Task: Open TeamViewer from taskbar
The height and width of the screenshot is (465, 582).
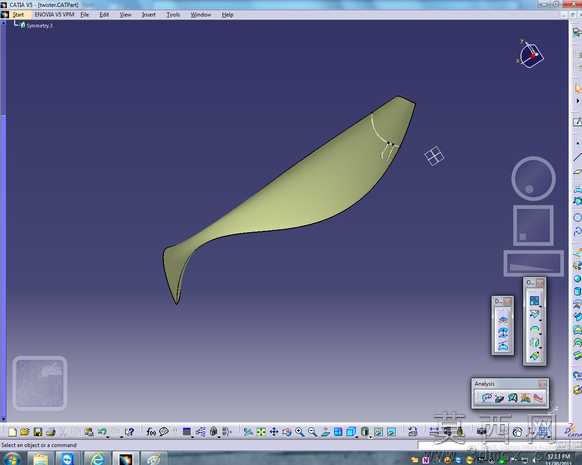Action: [68, 459]
